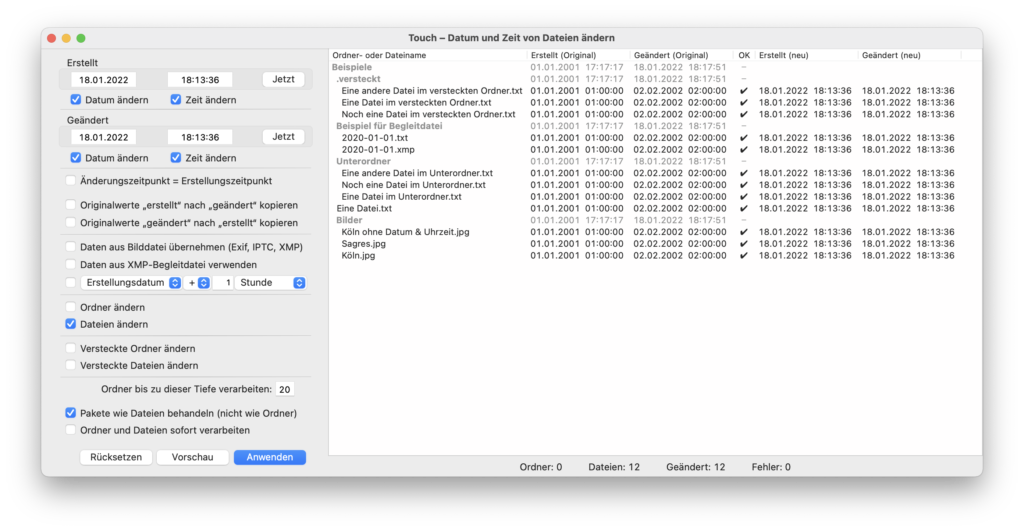The image size is (1024, 531).
Task: Select Eine Datei im versteckten Ordner.txt
Action: 656,103
